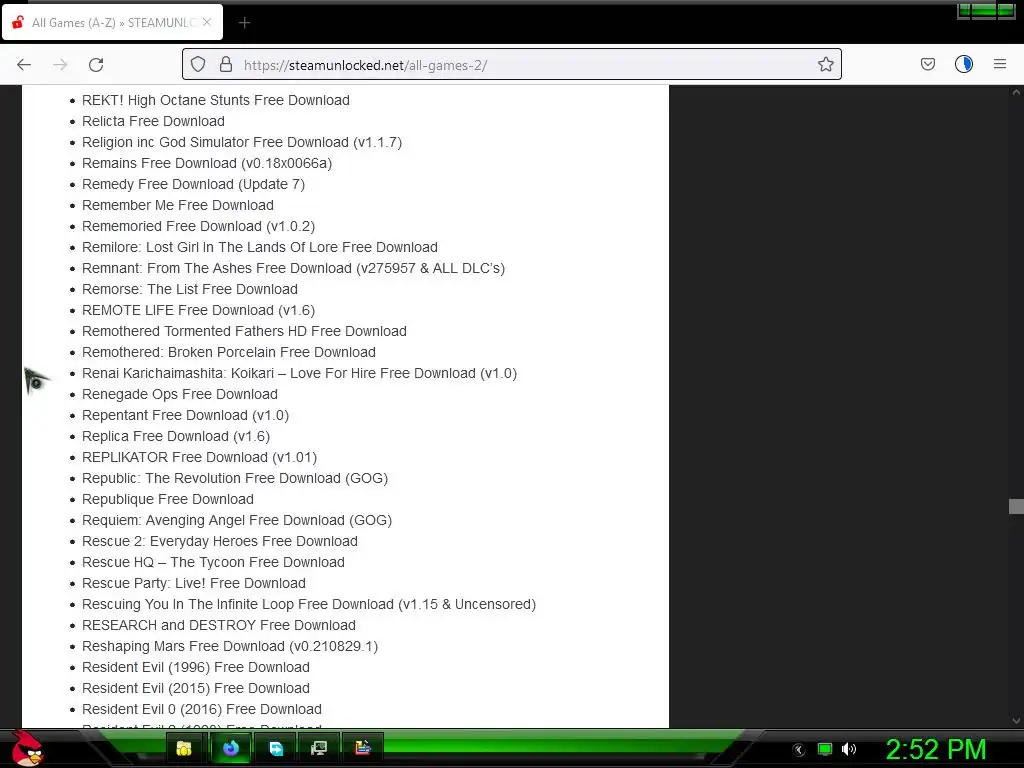Open Requiem: Avenging Angel (GOG) link

(236, 520)
